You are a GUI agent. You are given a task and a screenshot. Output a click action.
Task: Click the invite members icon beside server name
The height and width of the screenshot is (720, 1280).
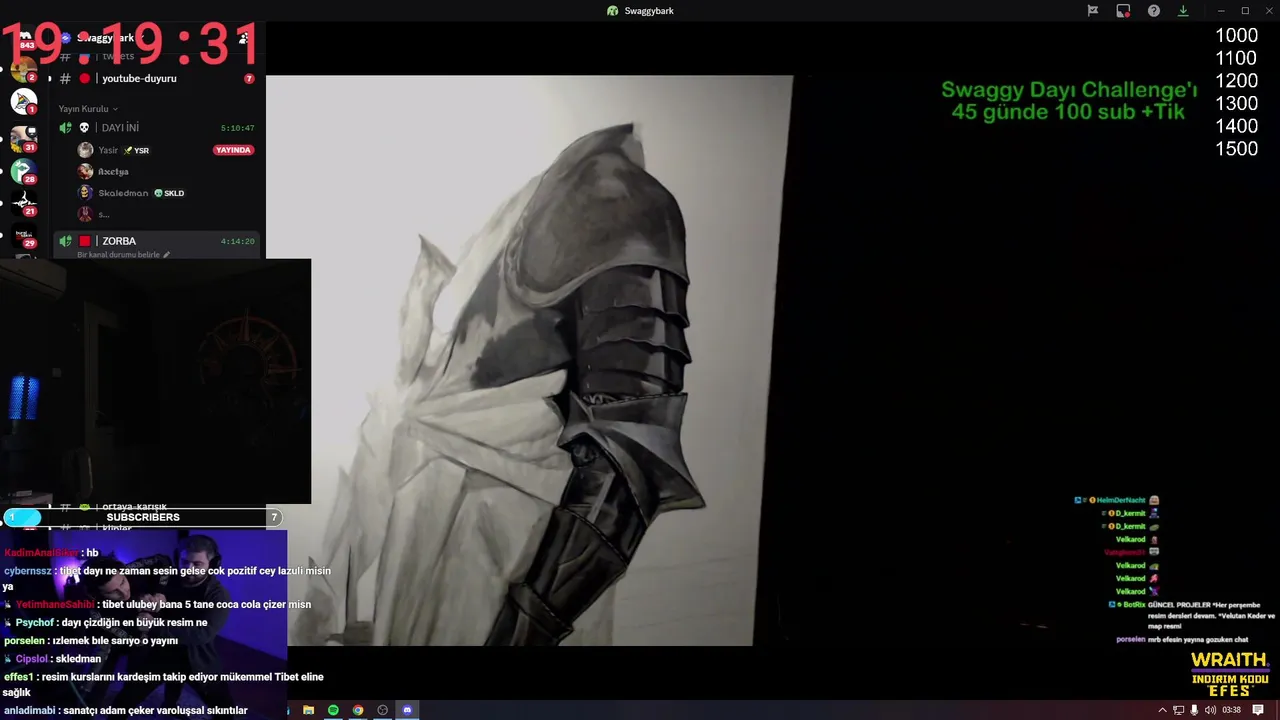pos(243,38)
